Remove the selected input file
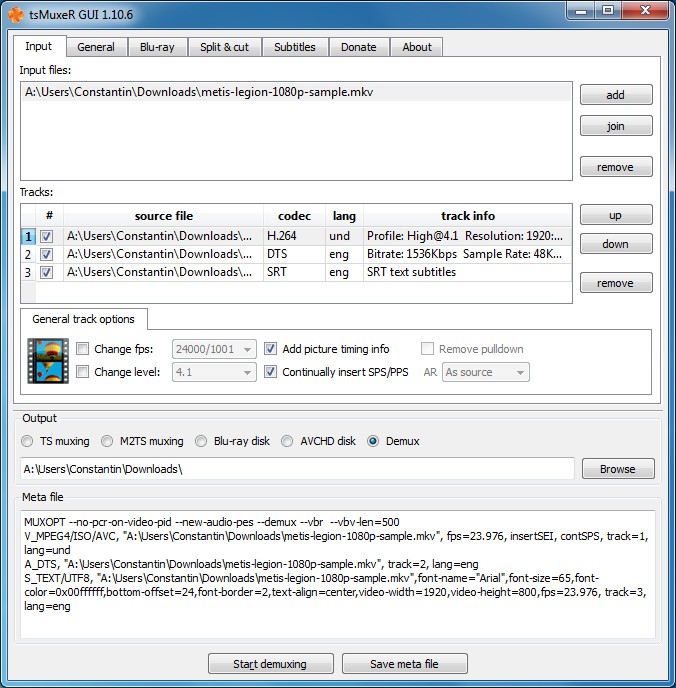Screen dimensions: 676x688 click(616, 167)
